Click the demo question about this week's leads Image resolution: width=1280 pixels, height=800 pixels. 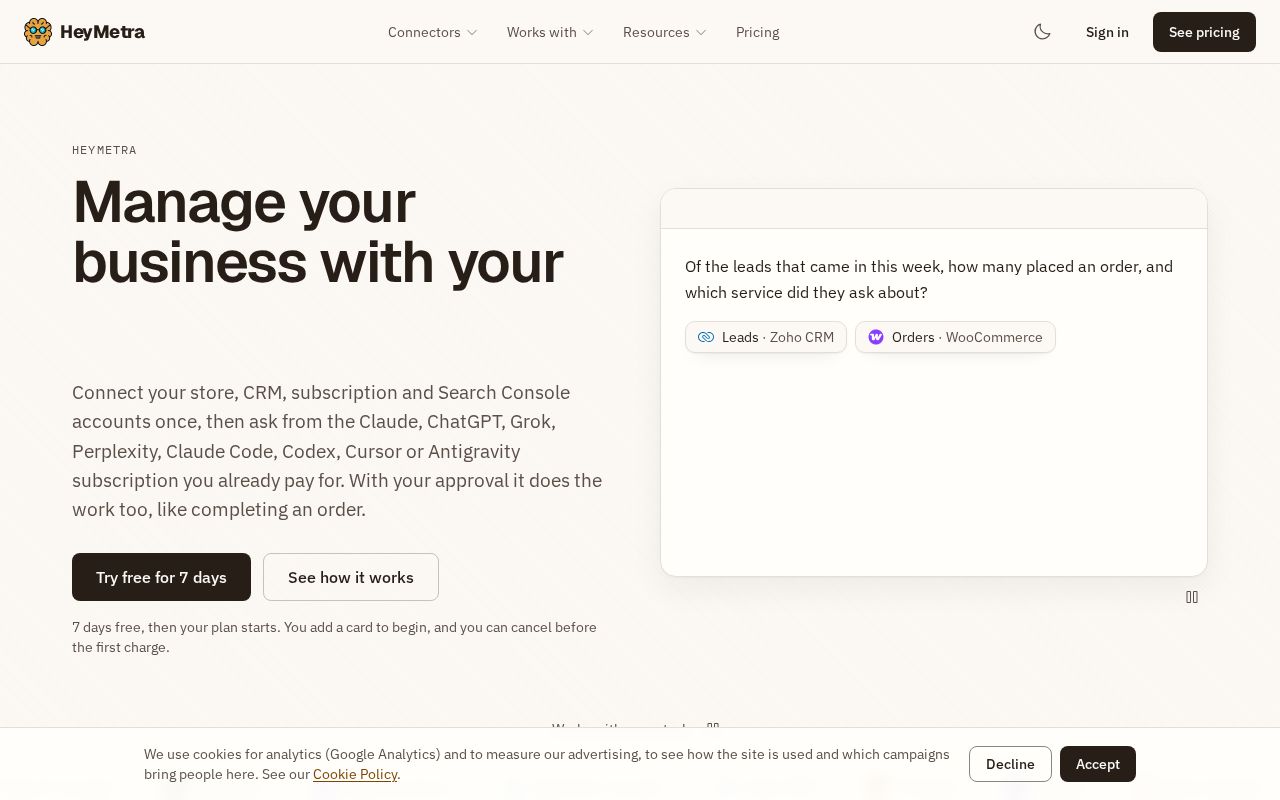929,279
